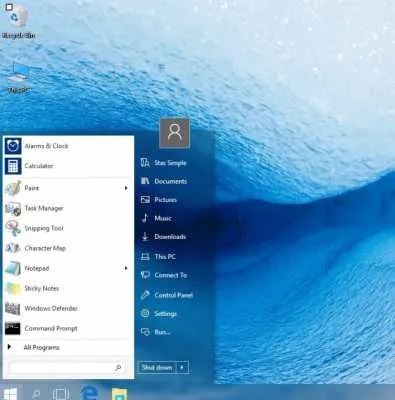Viewport: 395px width, 400px height.
Task: Click the user account picture
Action: pyautogui.click(x=175, y=132)
